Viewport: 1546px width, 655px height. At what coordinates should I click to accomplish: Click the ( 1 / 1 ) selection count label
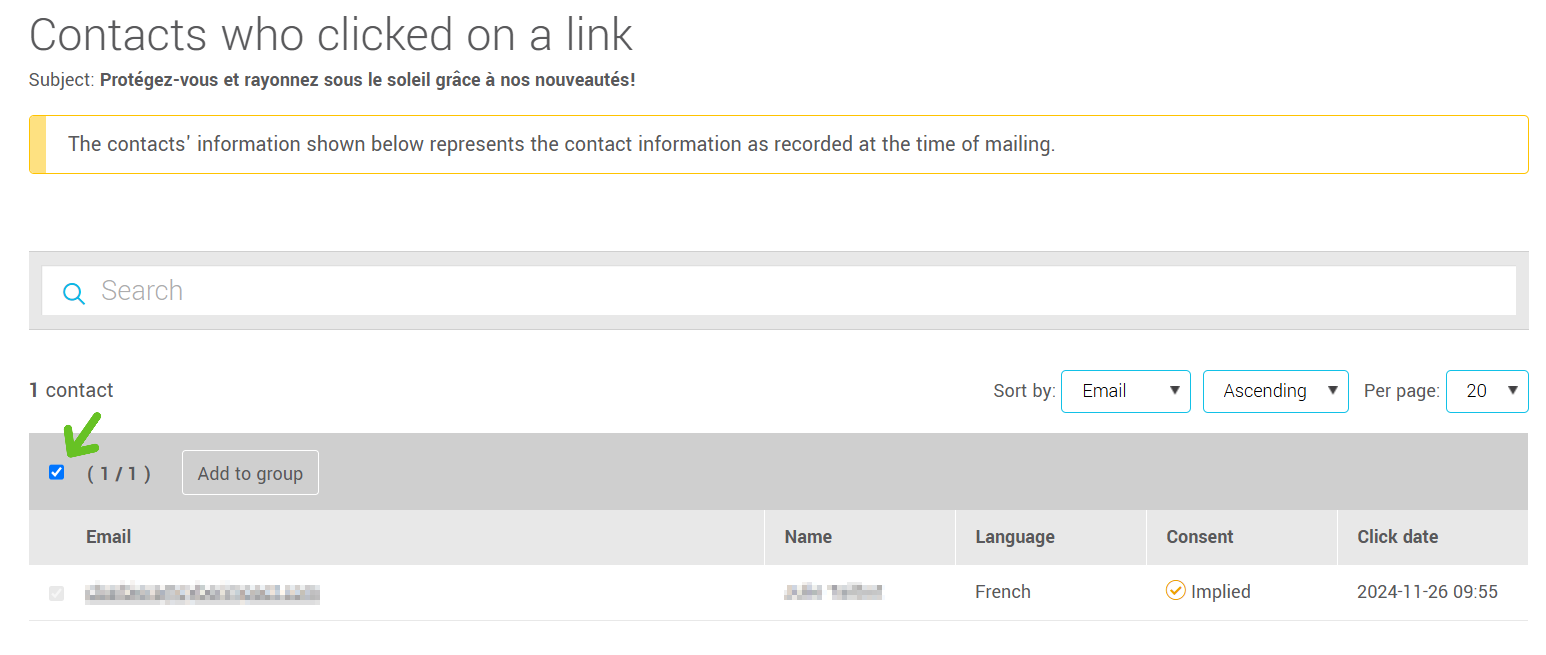(119, 472)
